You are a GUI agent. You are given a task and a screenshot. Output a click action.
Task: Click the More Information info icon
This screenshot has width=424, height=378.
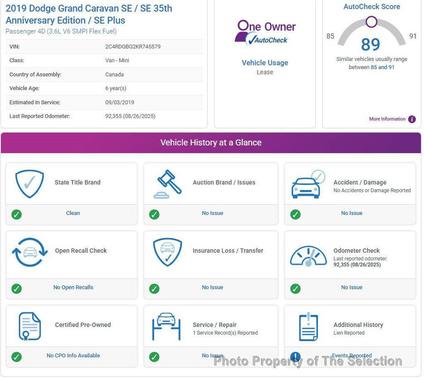click(x=412, y=119)
